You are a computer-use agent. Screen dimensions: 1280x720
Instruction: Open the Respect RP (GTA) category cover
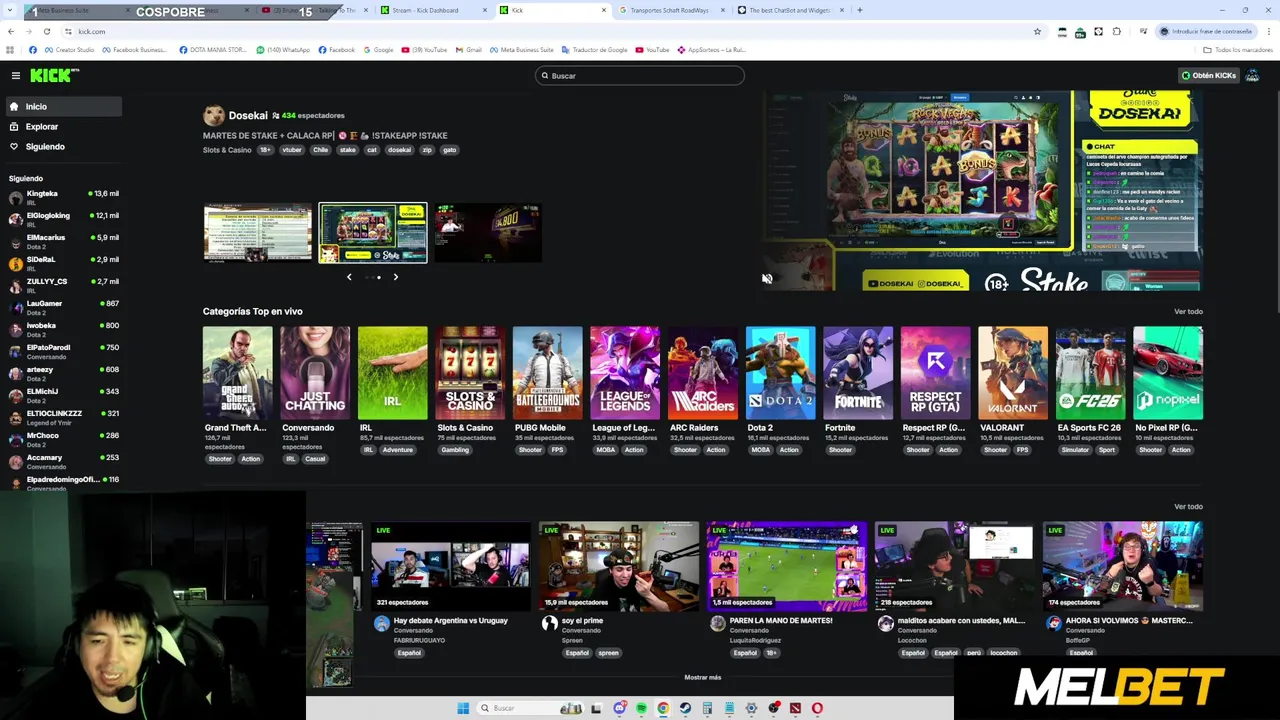(x=935, y=373)
